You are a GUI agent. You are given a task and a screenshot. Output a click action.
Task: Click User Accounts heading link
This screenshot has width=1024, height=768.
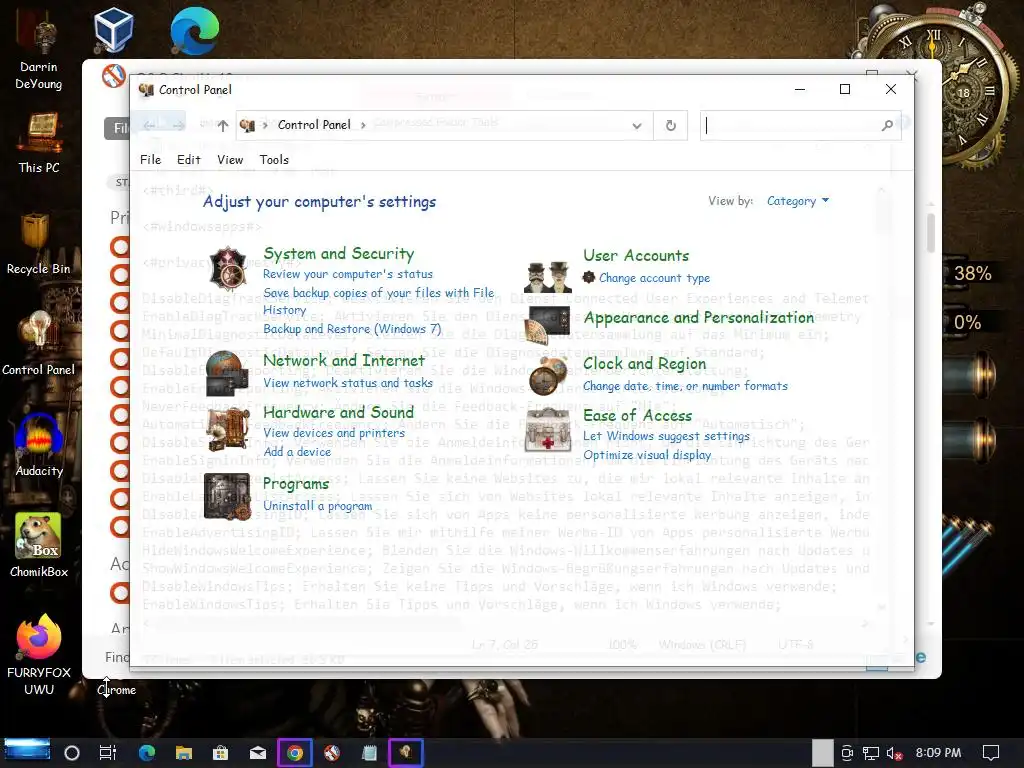pyautogui.click(x=636, y=255)
